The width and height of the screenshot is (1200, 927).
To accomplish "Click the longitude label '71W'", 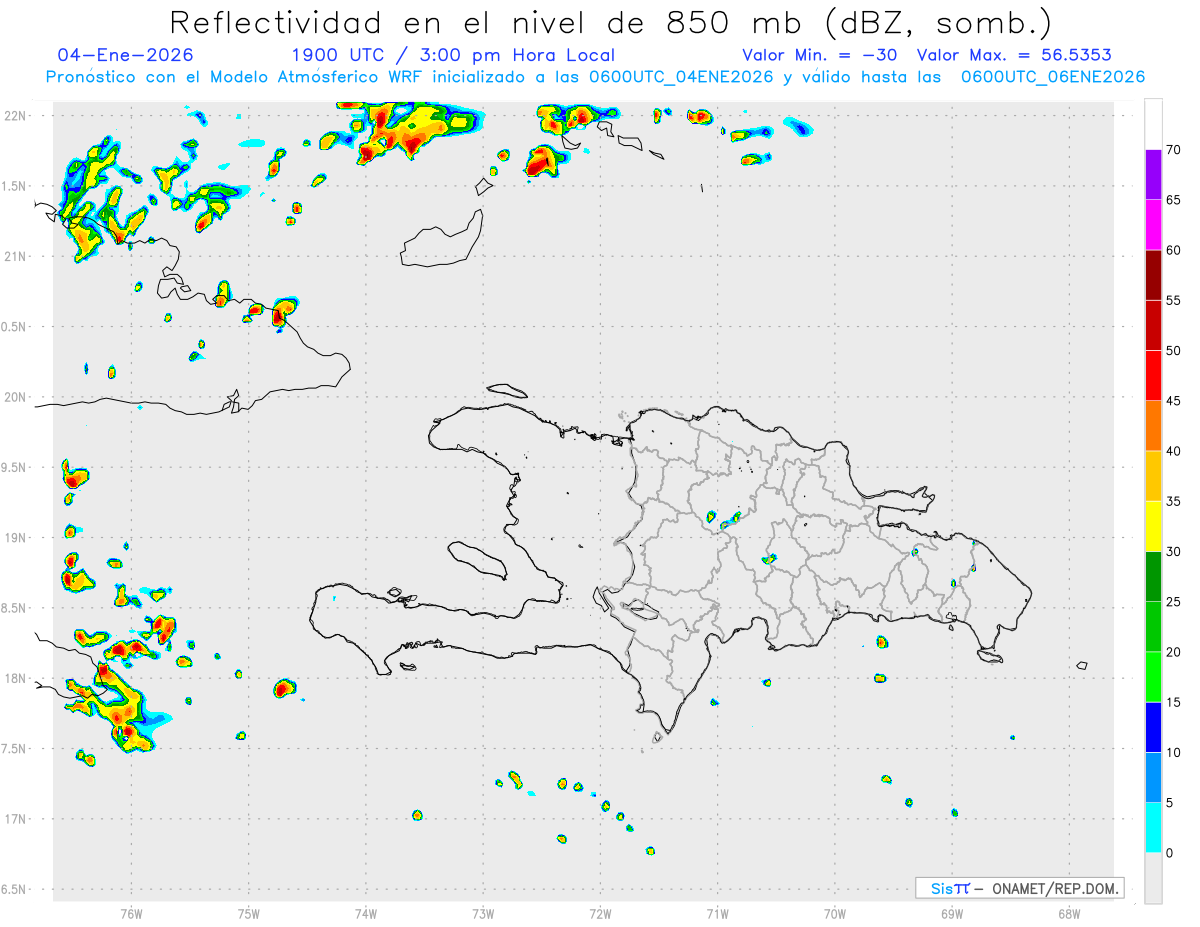I will (717, 913).
